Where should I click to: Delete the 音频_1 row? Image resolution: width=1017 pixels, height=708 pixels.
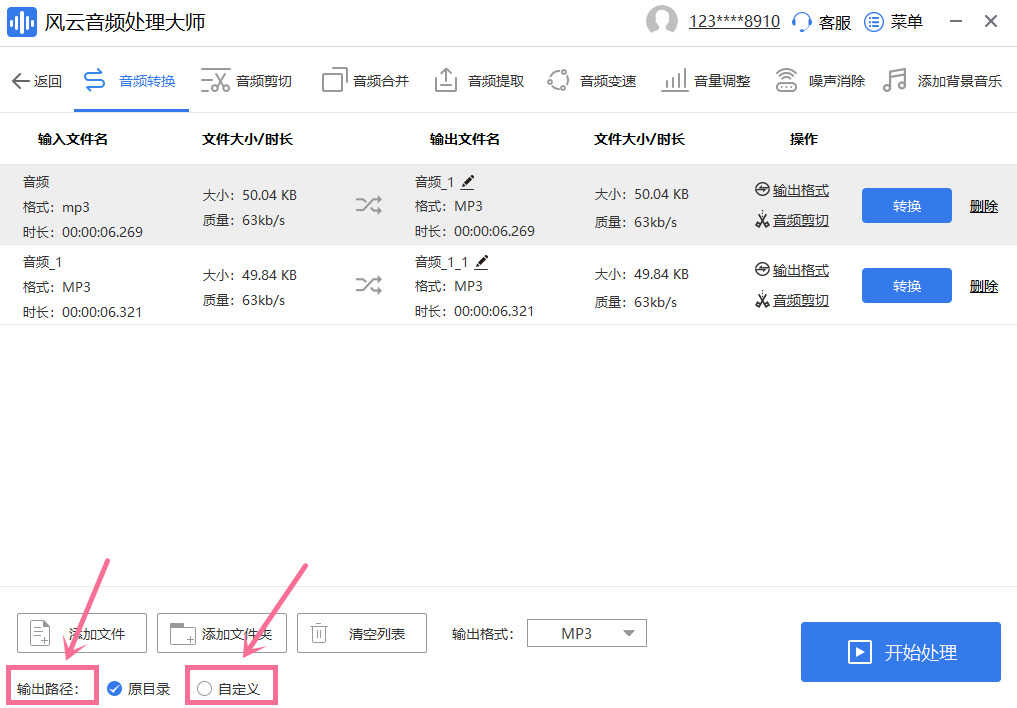pyautogui.click(x=984, y=286)
